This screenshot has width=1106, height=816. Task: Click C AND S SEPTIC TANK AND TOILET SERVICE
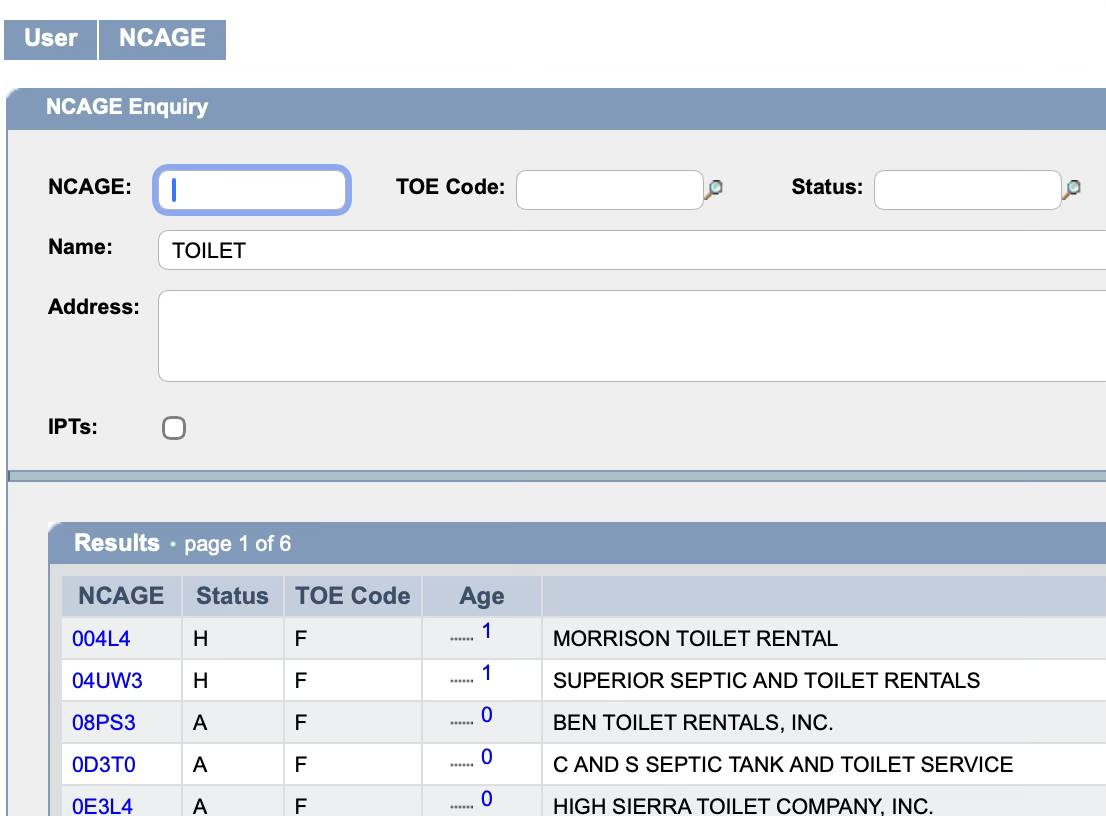783,765
